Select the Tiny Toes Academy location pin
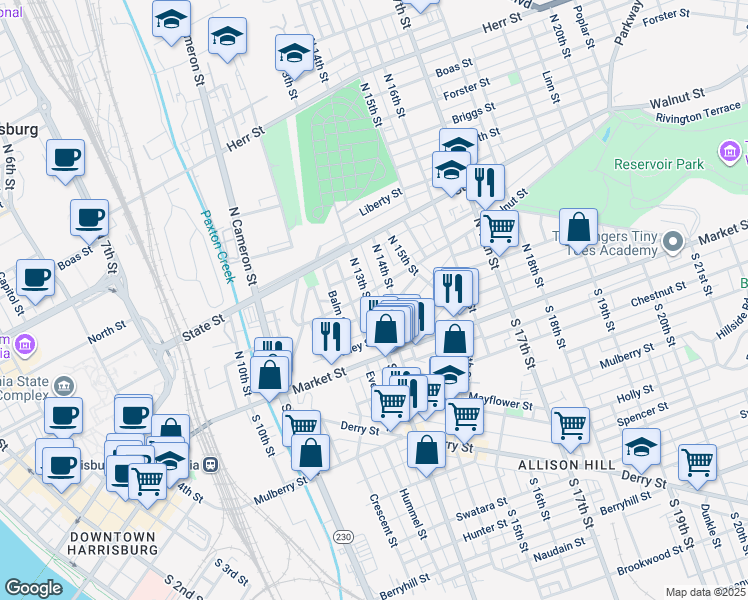This screenshot has width=748, height=600. (673, 242)
